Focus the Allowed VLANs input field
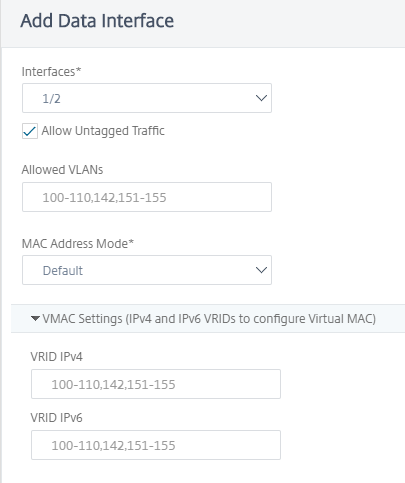Image resolution: width=405 pixels, height=483 pixels. click(147, 197)
